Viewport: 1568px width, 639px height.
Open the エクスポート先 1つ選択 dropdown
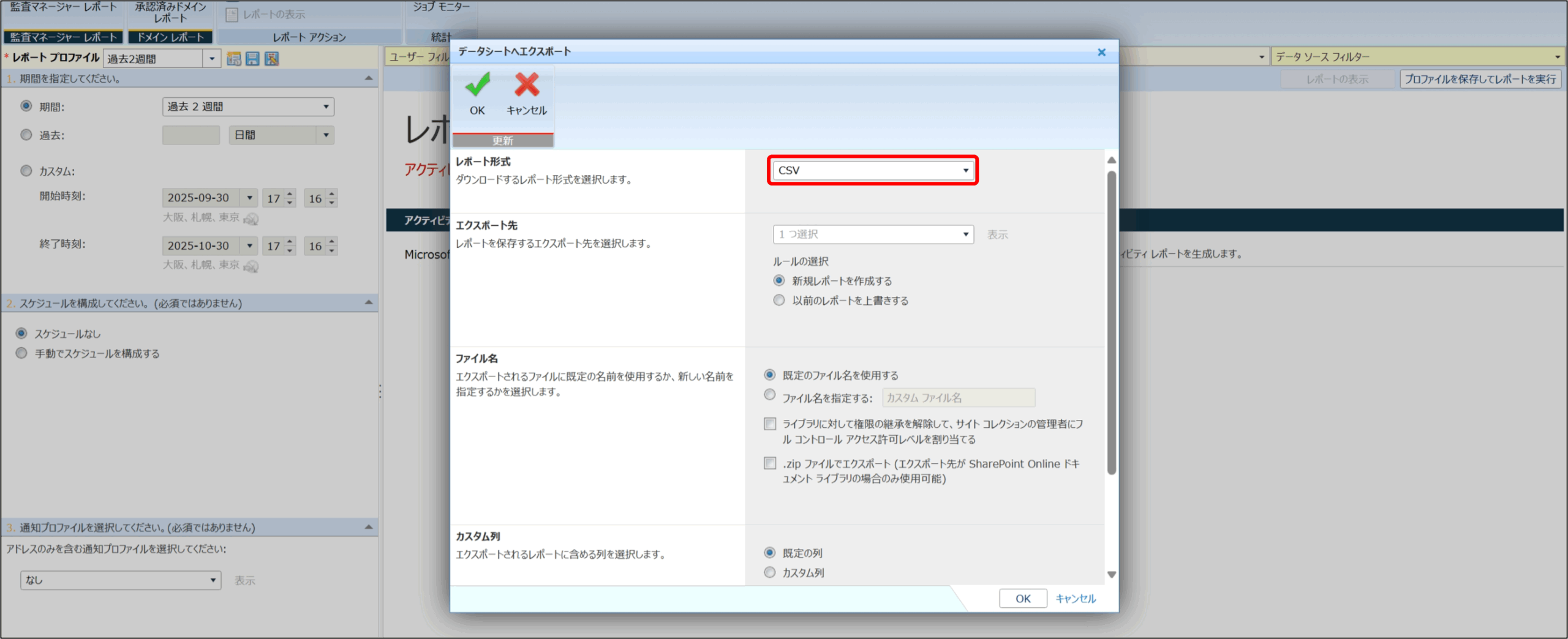tap(872, 234)
